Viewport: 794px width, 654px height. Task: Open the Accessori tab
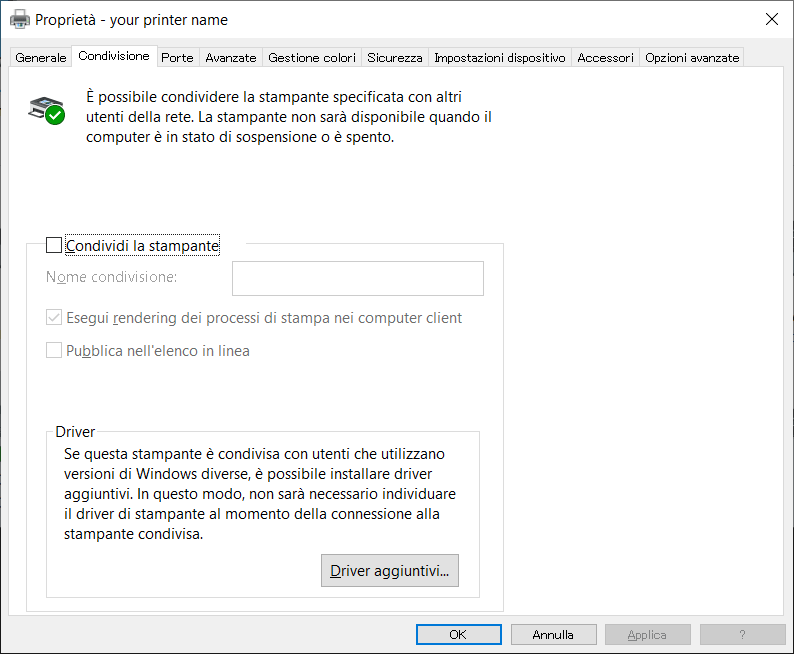point(605,58)
